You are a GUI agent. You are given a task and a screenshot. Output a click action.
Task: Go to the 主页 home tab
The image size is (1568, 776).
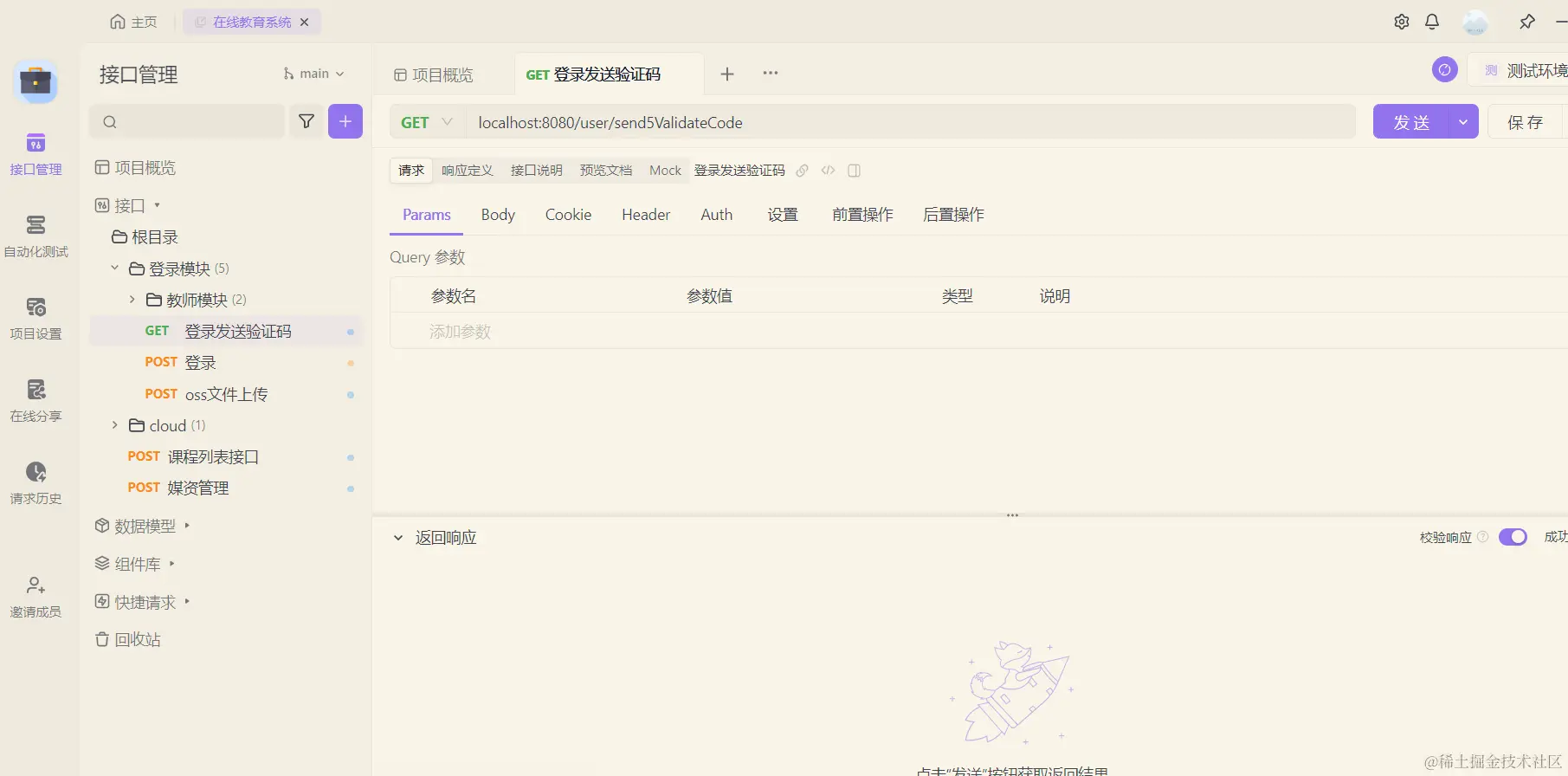coord(133,23)
